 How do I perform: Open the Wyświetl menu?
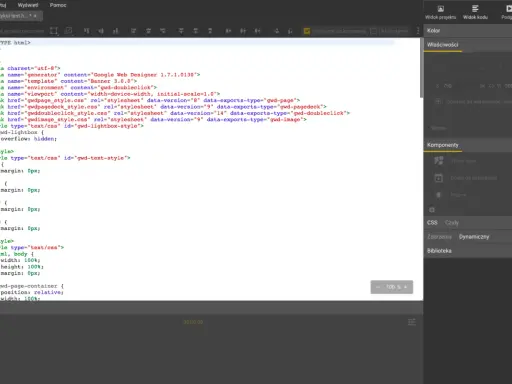click(28, 5)
